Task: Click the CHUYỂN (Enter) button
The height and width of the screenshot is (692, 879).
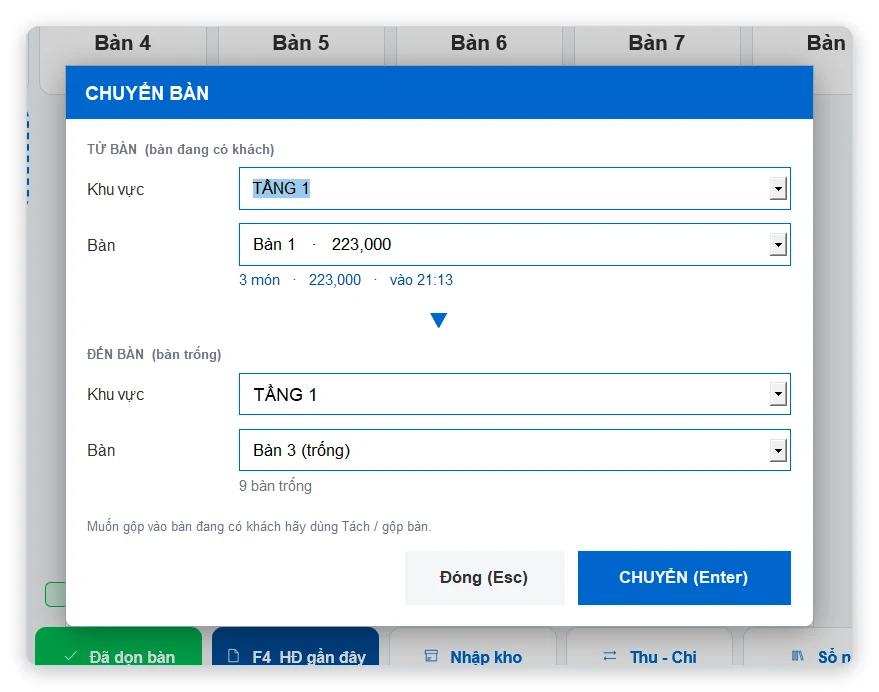Action: [x=684, y=578]
